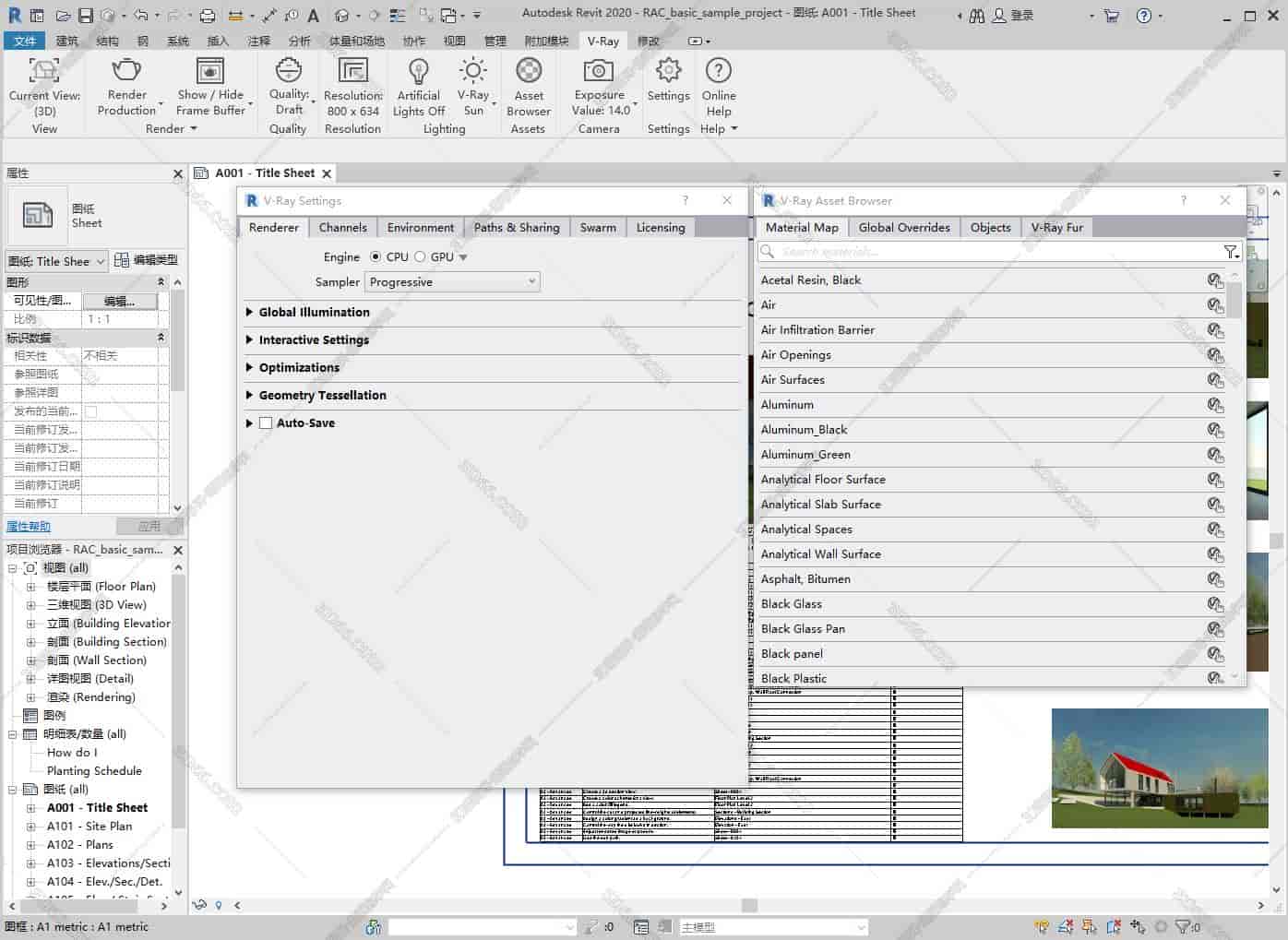Click the Exposure Value camera icon
Image resolution: width=1288 pixels, height=940 pixels.
599,71
